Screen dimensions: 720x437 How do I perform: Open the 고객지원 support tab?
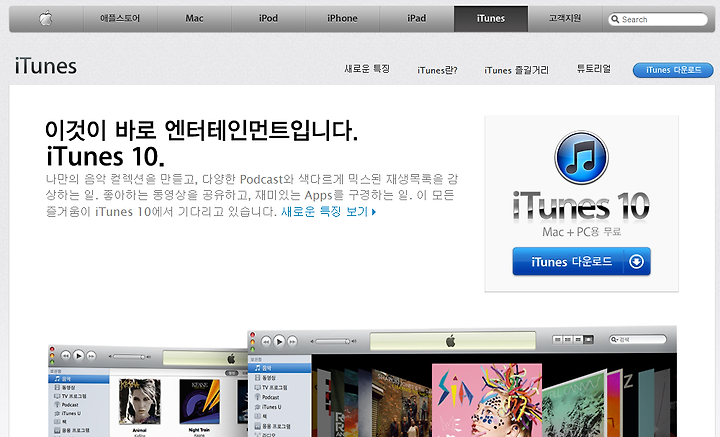point(565,19)
